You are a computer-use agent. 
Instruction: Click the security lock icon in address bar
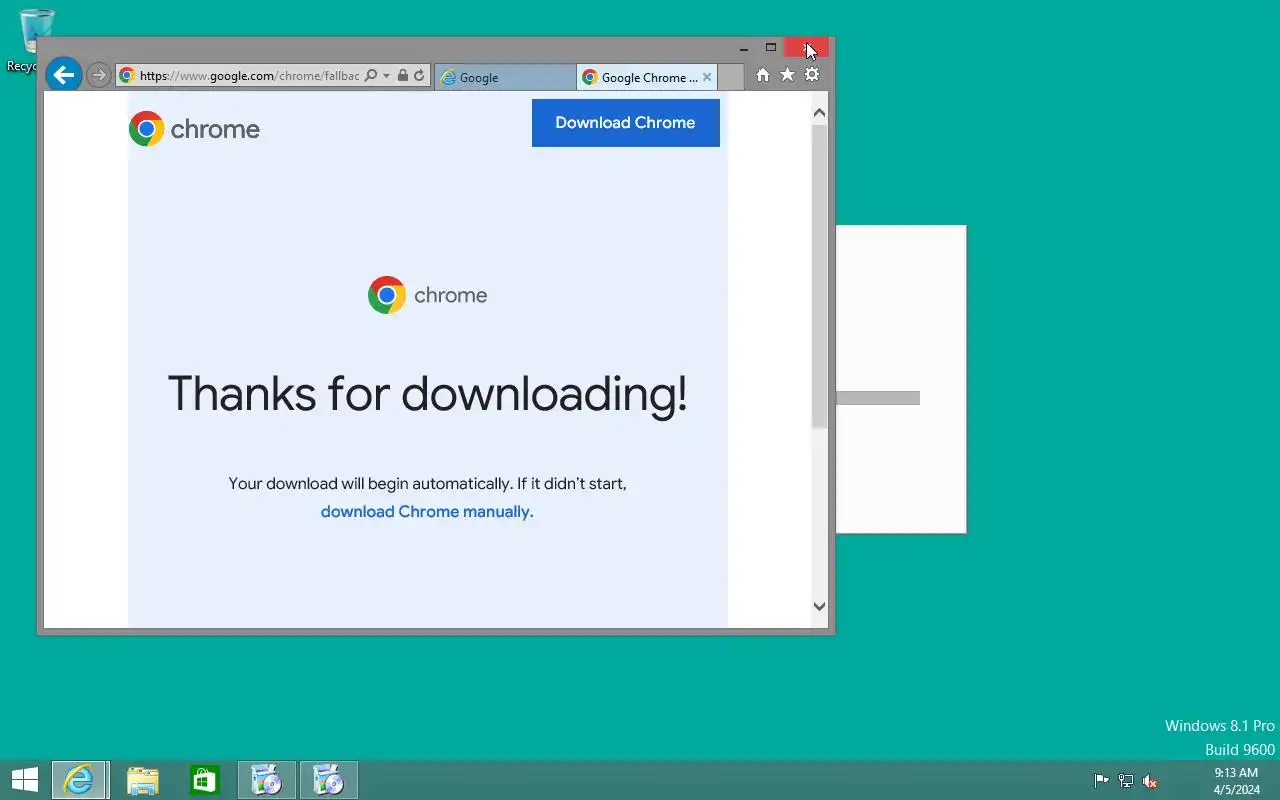(403, 76)
